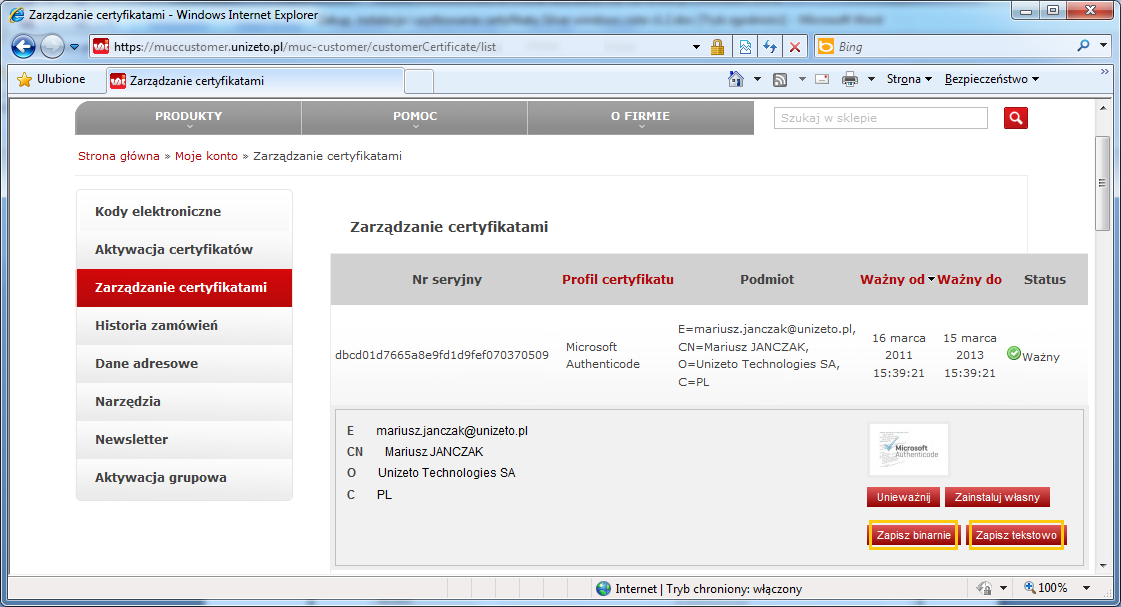Click the RSS feeds icon

pos(780,79)
